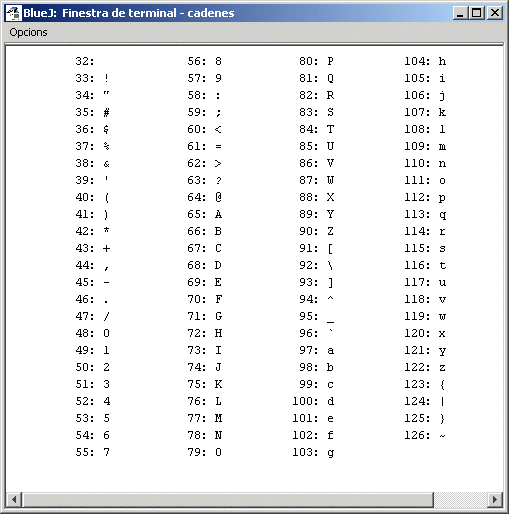
Task: Click the left arrow of horizontal scrollbar
Action: (14, 499)
